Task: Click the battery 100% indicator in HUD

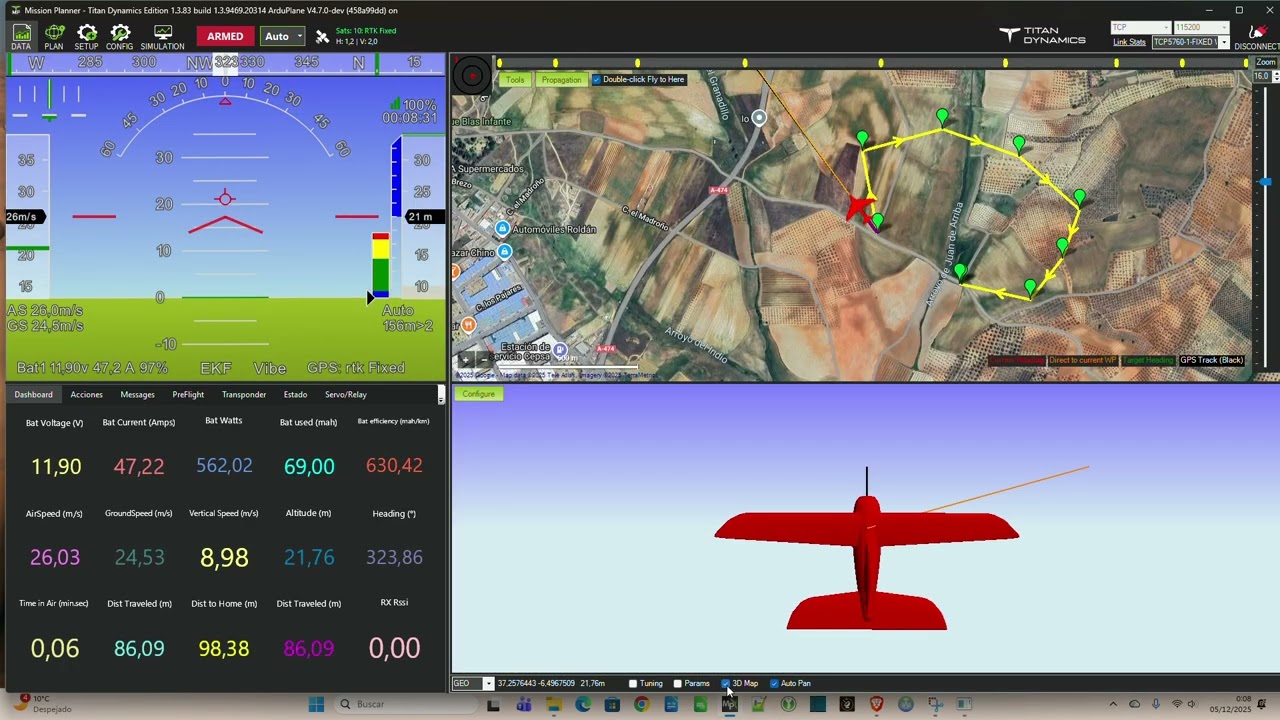Action: pyautogui.click(x=414, y=105)
